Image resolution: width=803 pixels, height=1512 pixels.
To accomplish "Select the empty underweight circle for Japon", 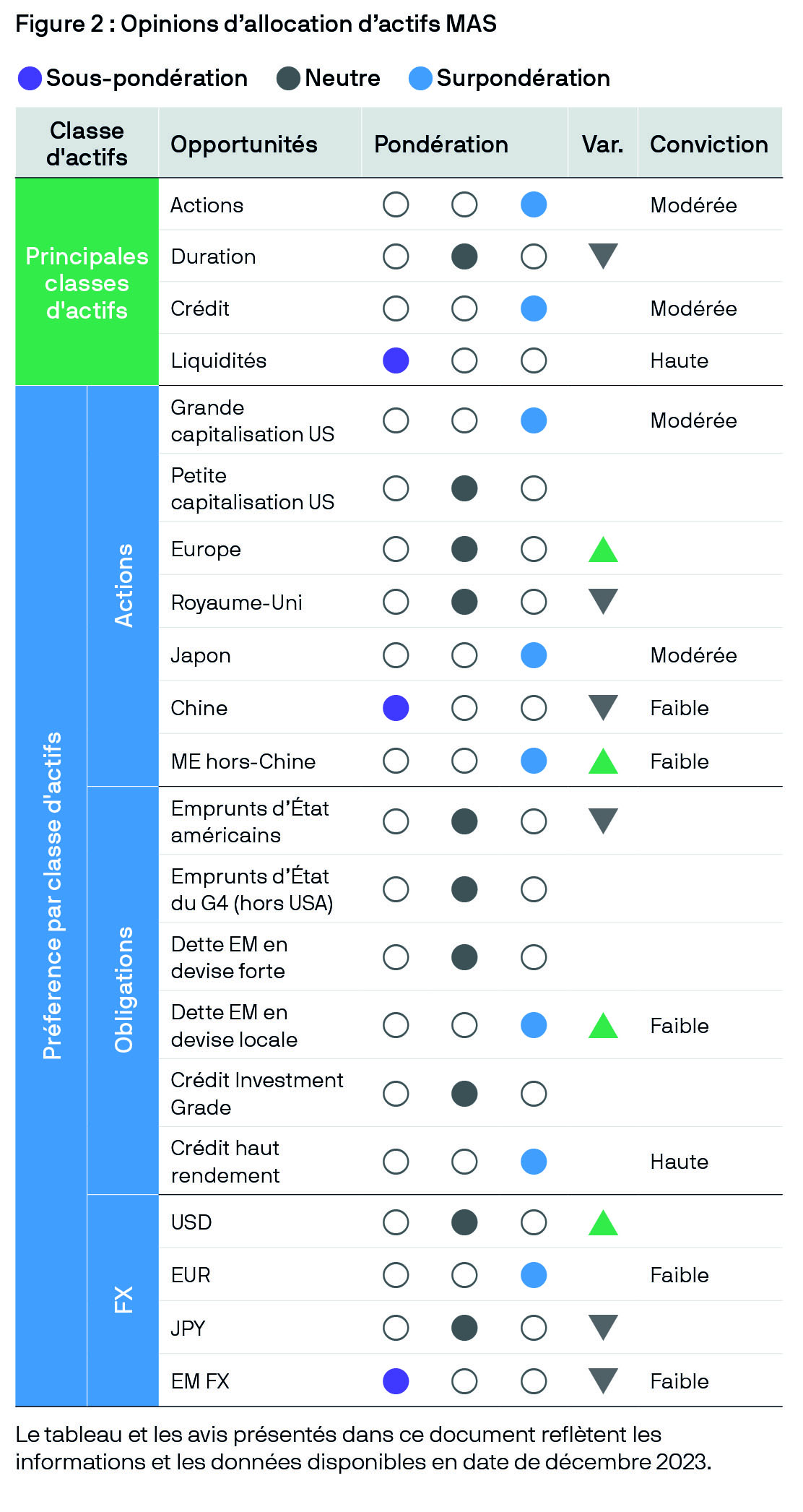I will (396, 655).
